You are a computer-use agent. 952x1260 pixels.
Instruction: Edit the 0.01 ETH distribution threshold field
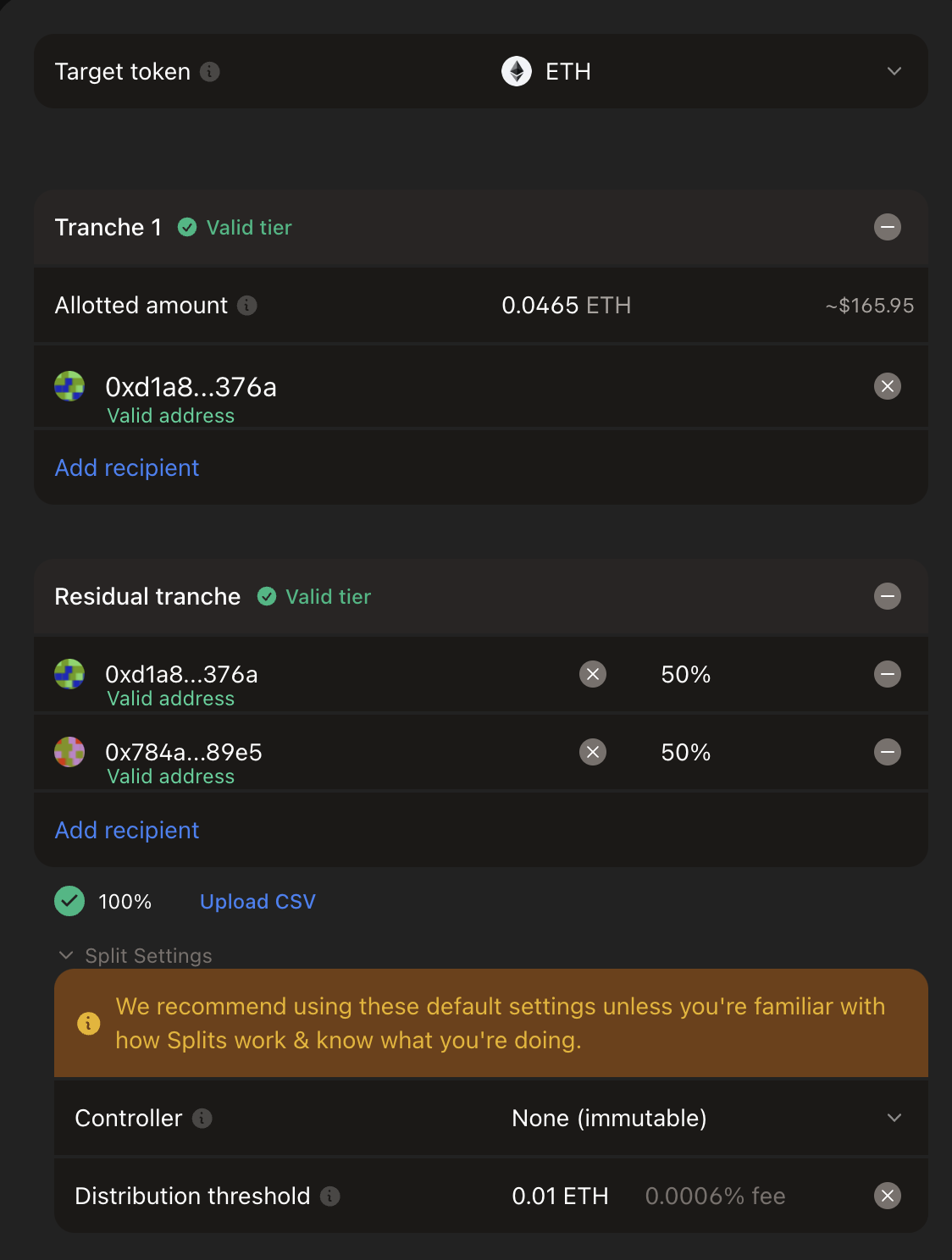560,1196
